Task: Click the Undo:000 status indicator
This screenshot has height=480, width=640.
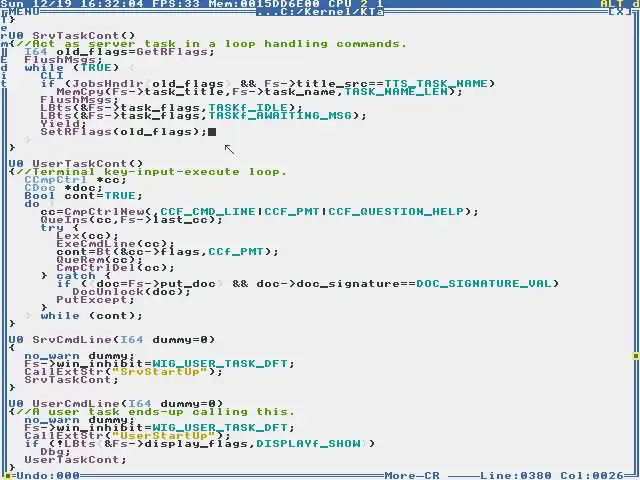Action: (x=48, y=476)
